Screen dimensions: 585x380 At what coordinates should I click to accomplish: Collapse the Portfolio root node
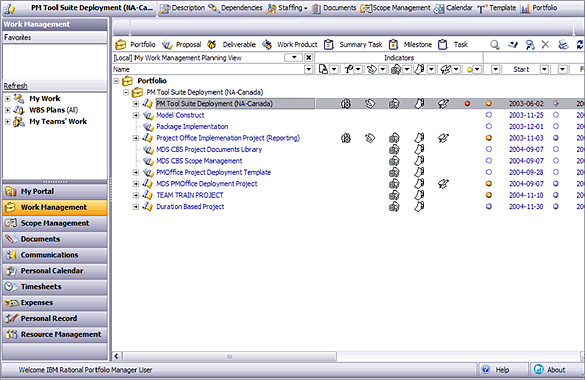pyautogui.click(x=116, y=81)
